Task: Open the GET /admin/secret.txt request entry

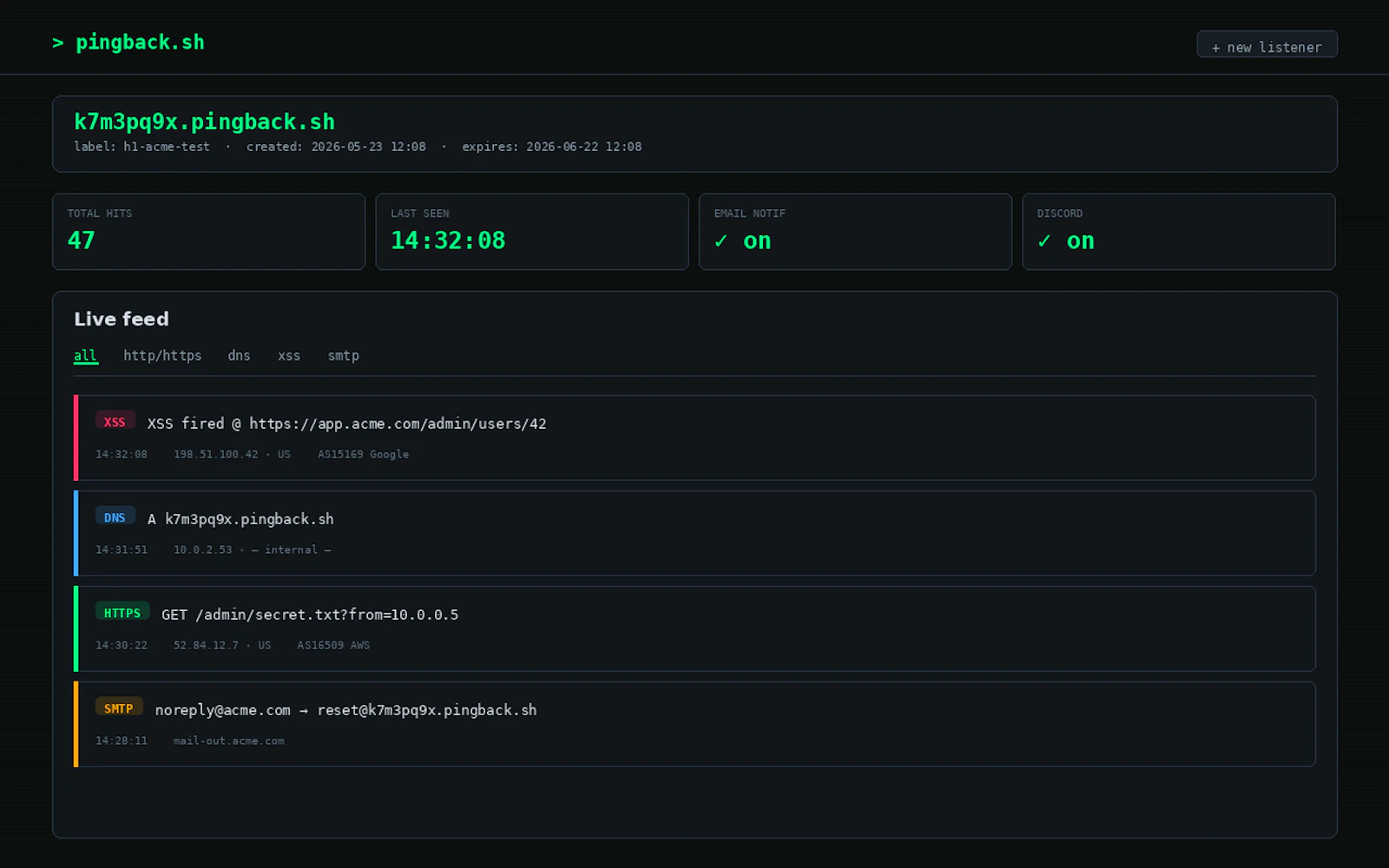Action: (x=694, y=628)
